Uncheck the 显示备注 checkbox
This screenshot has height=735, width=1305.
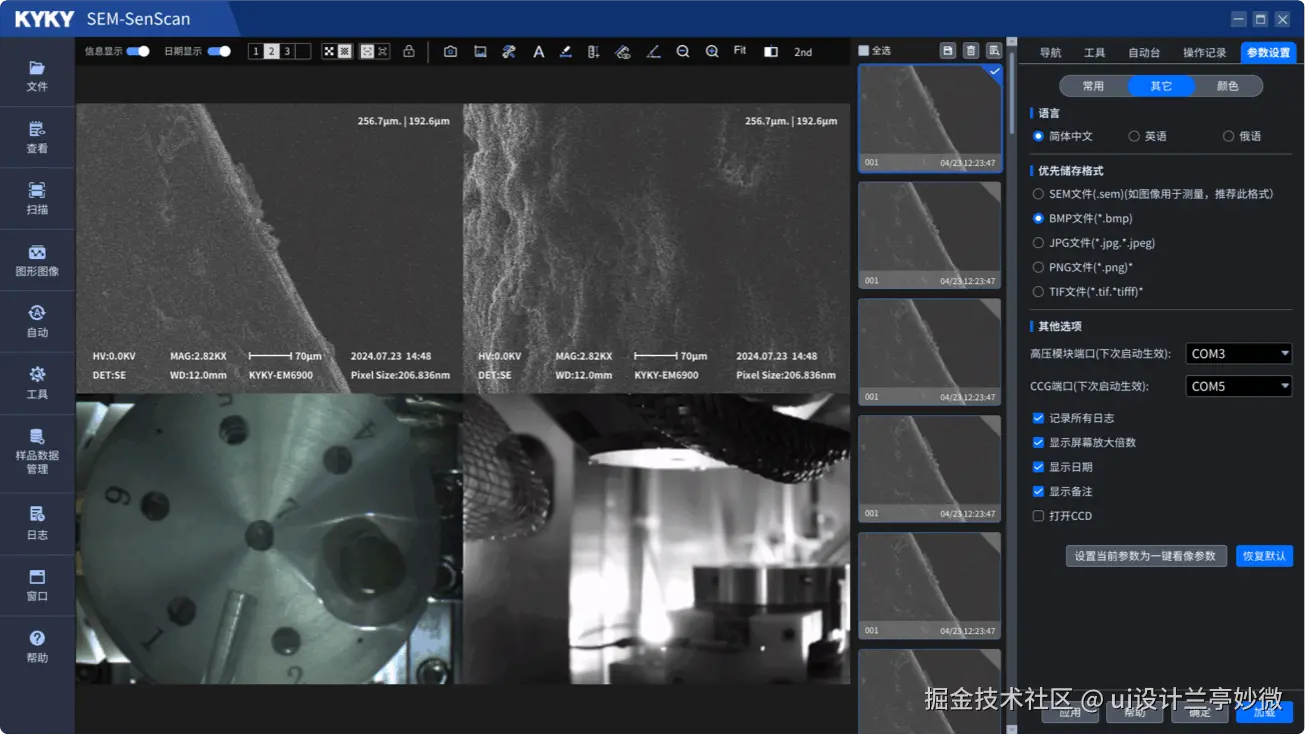[1038, 491]
